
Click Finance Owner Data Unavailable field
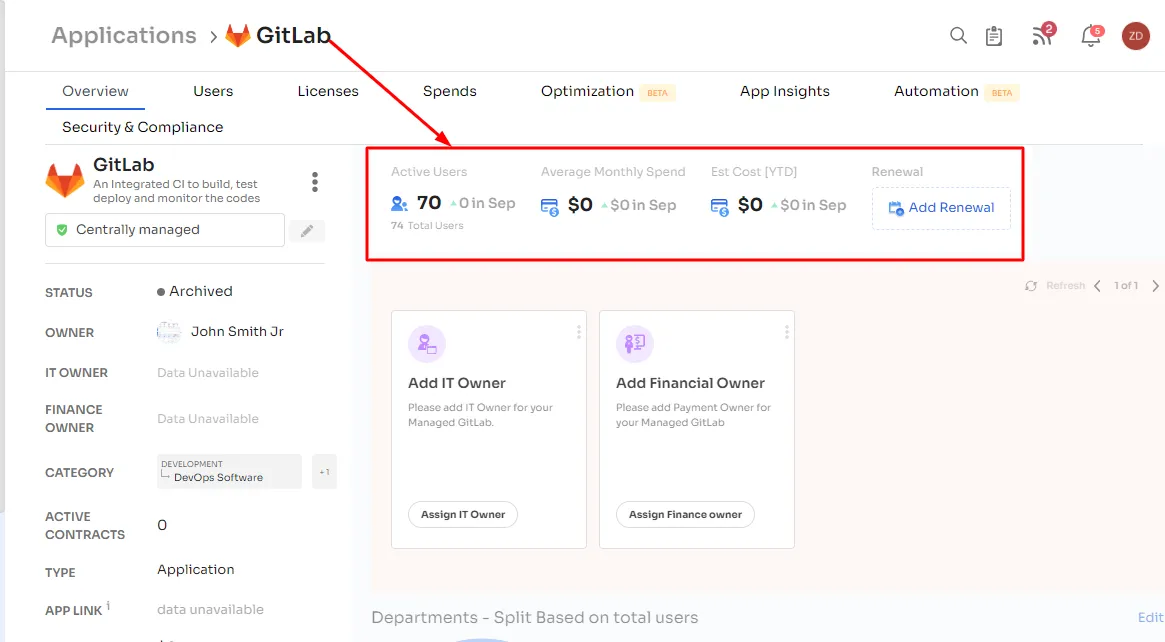click(208, 419)
